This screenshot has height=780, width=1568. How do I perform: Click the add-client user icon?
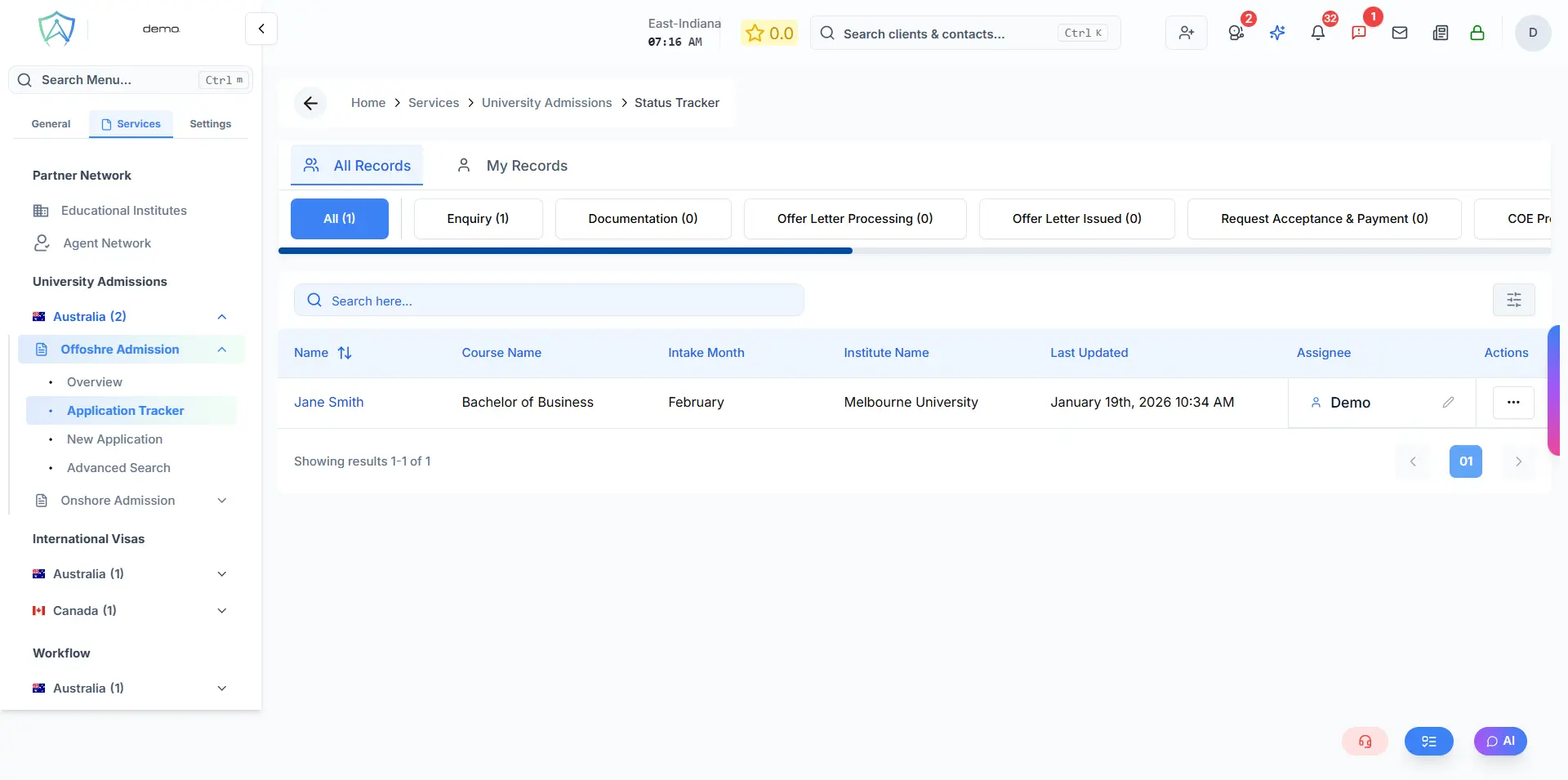point(1186,33)
